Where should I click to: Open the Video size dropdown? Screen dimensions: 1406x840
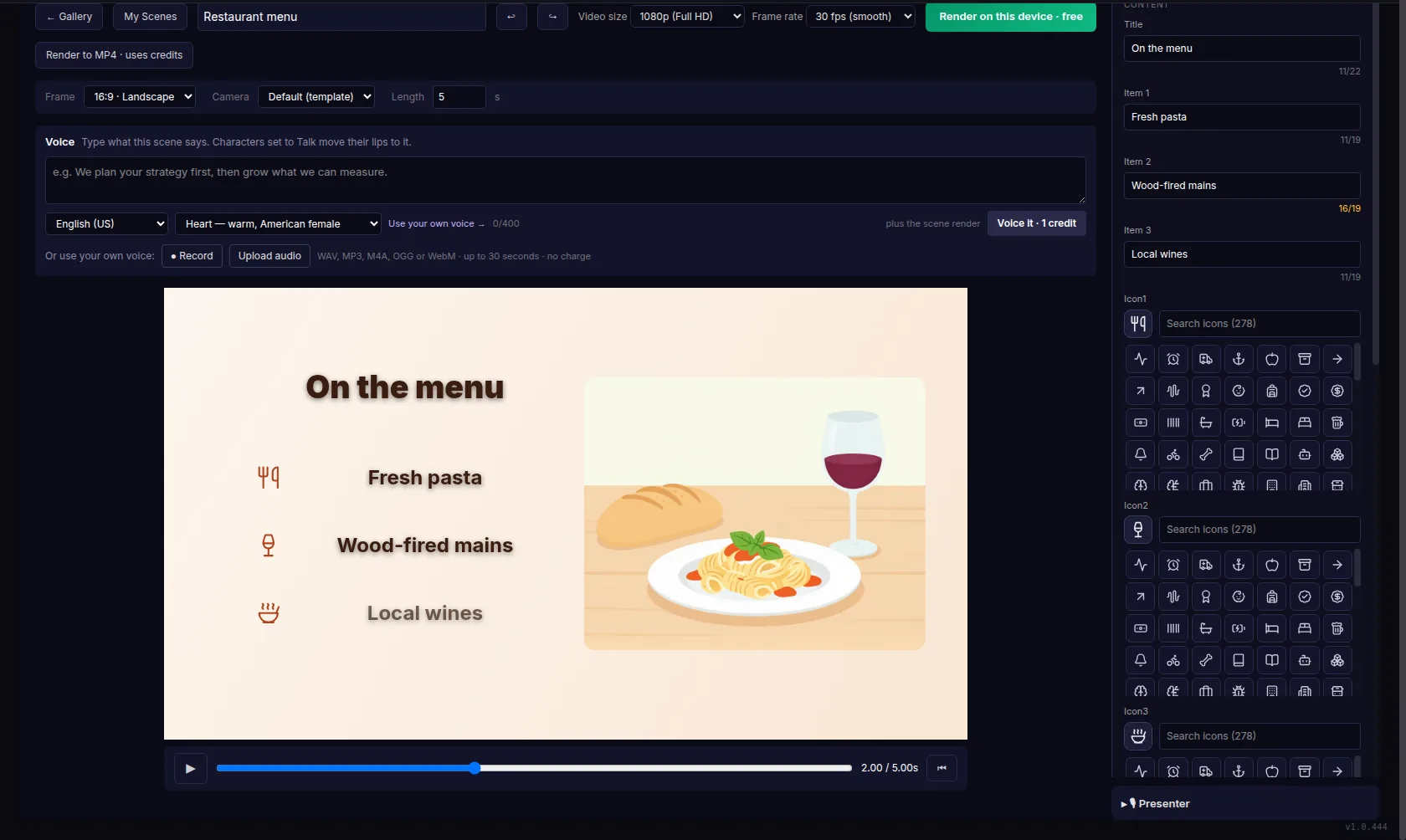pos(687,17)
